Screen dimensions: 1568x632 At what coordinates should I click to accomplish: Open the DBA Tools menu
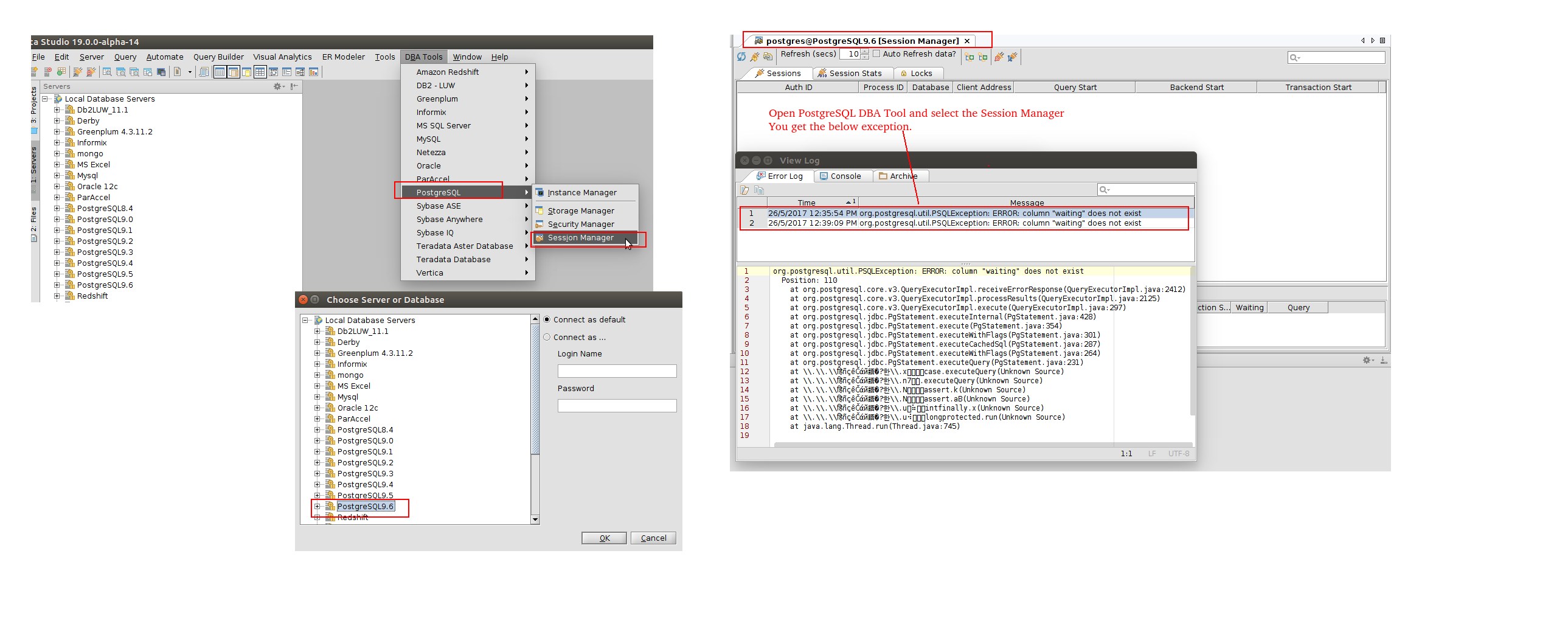point(424,57)
